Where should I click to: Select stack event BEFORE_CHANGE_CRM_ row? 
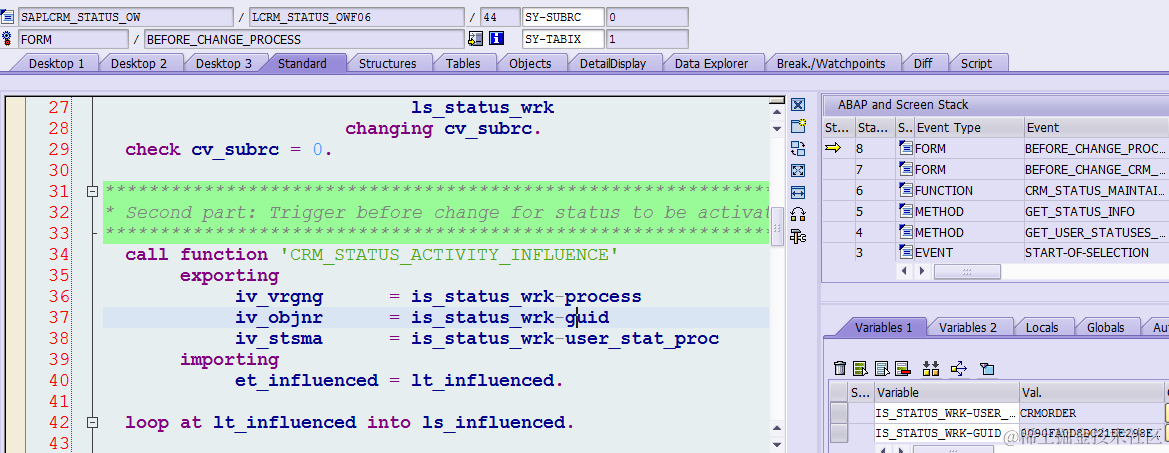click(1094, 169)
